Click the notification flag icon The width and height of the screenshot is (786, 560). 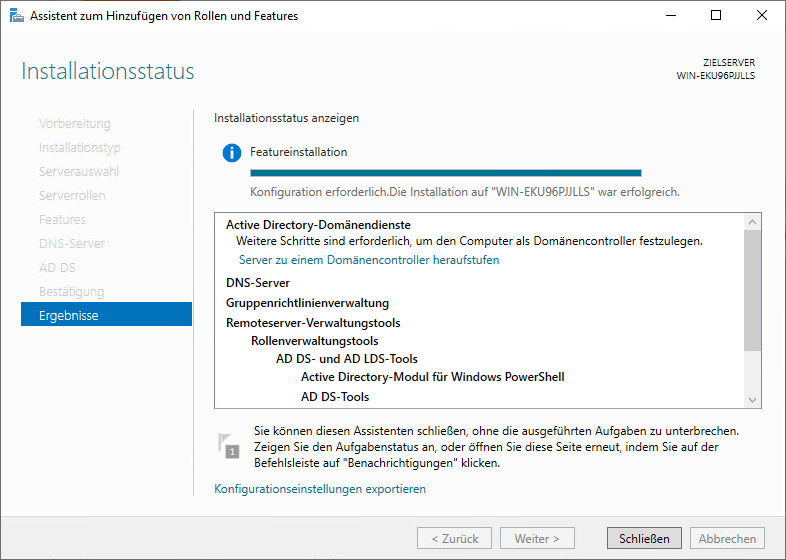tap(229, 446)
